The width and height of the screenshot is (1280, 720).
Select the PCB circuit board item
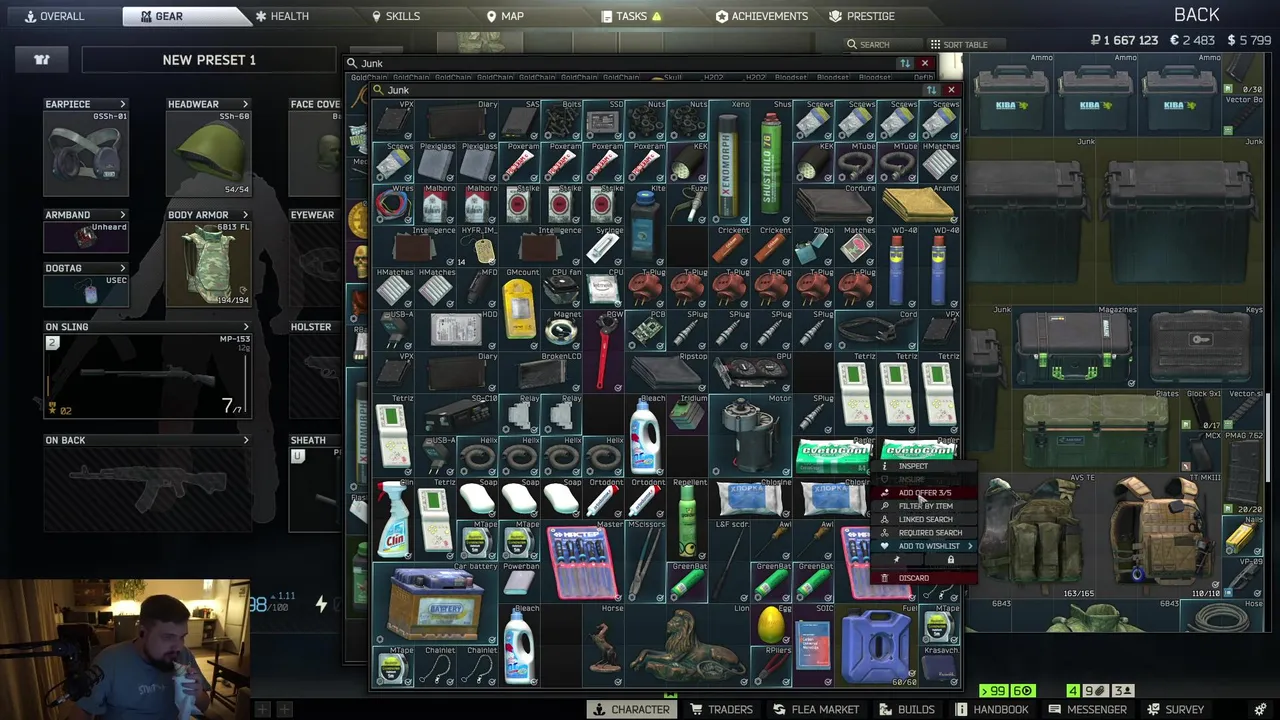645,330
